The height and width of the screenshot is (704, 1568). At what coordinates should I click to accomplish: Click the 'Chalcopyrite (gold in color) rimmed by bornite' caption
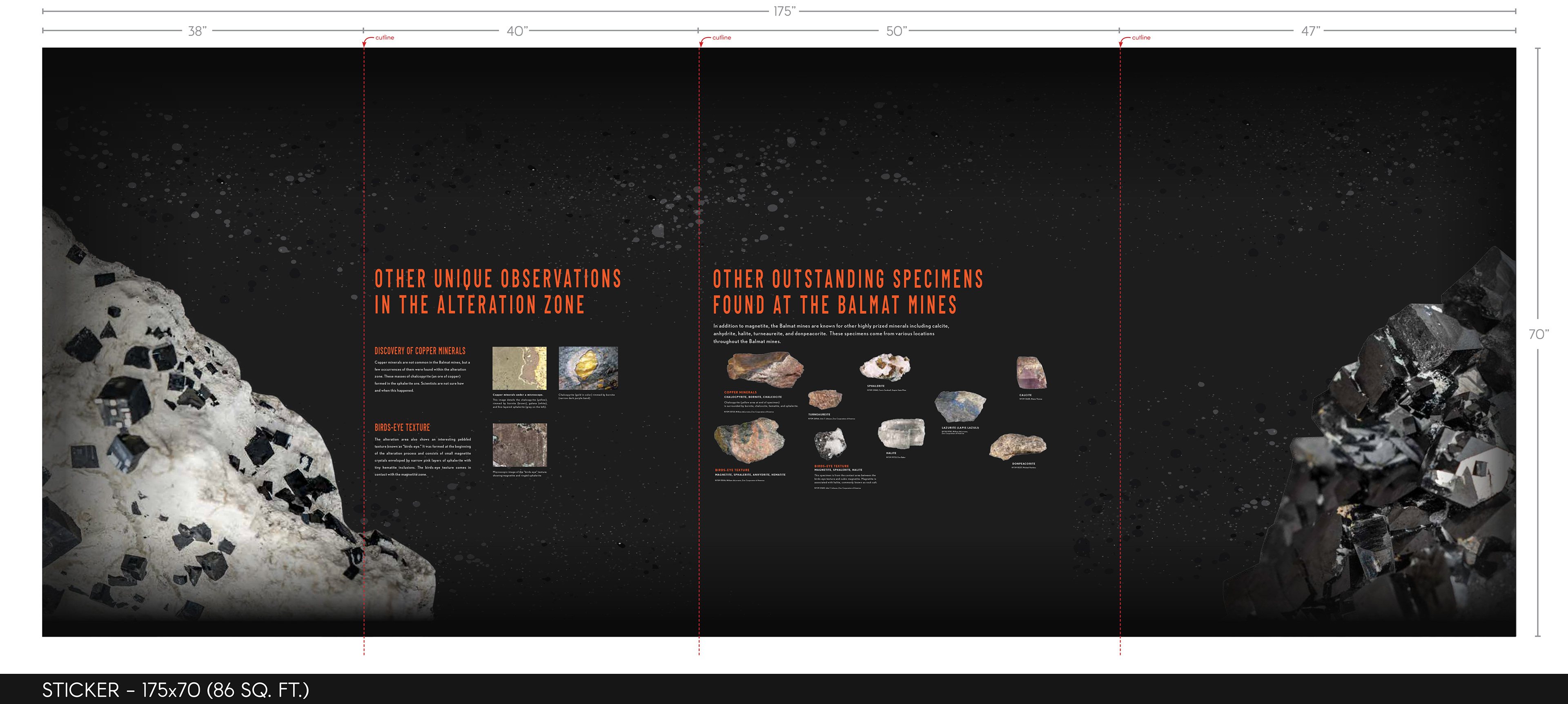click(586, 396)
